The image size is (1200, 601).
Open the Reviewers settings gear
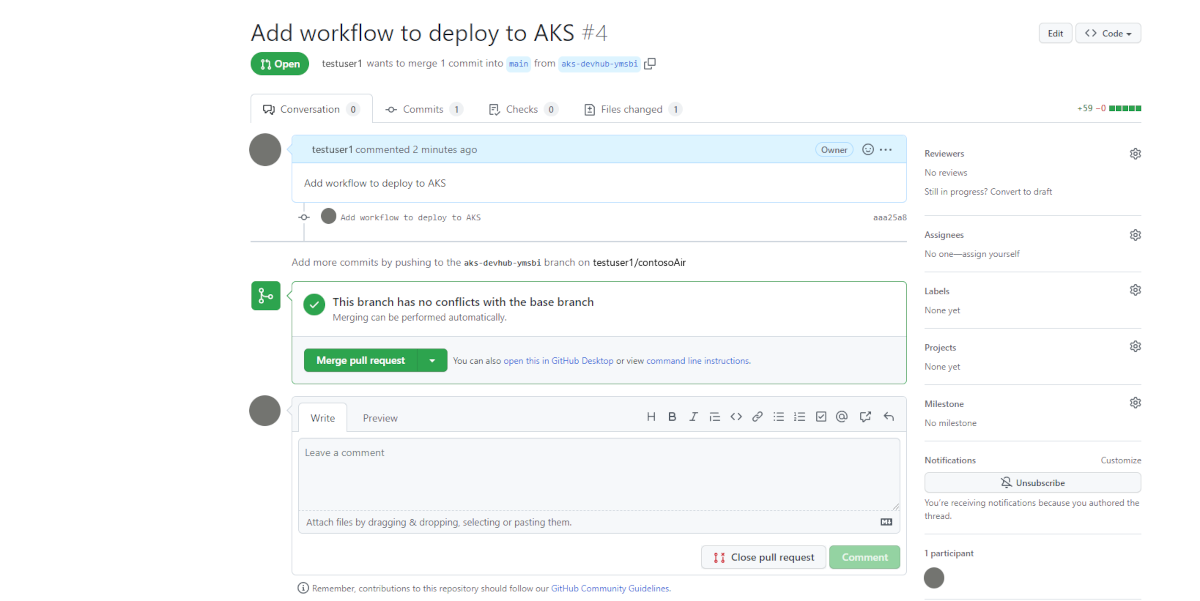click(x=1135, y=153)
